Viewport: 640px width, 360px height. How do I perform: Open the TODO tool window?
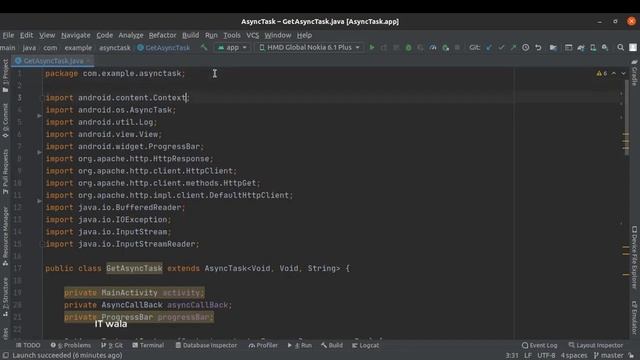coord(28,345)
